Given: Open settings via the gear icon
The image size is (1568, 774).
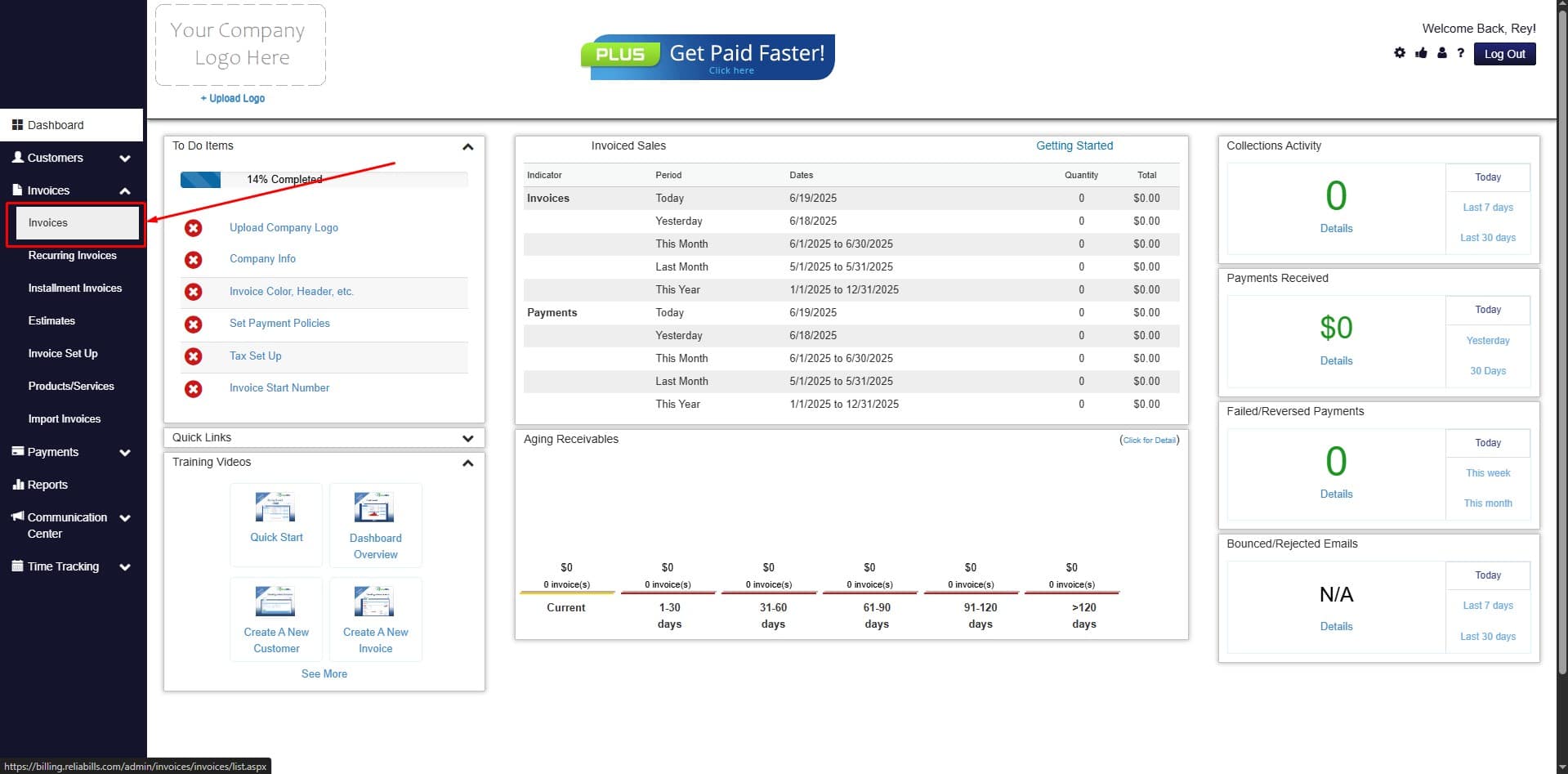Looking at the screenshot, I should (x=1399, y=52).
